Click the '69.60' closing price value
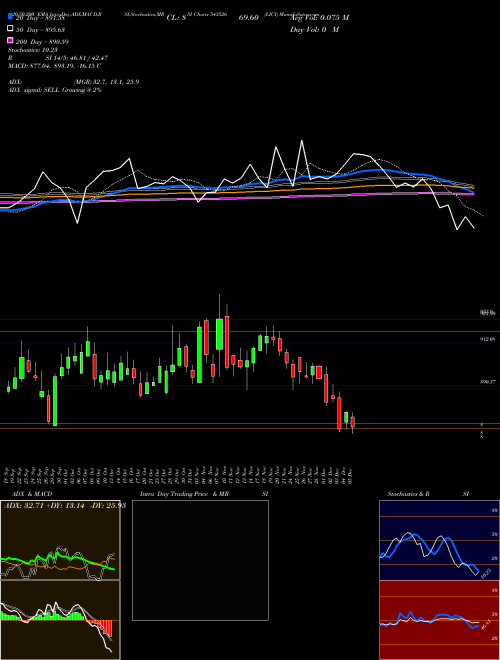This screenshot has height=660, width=500. (248, 18)
